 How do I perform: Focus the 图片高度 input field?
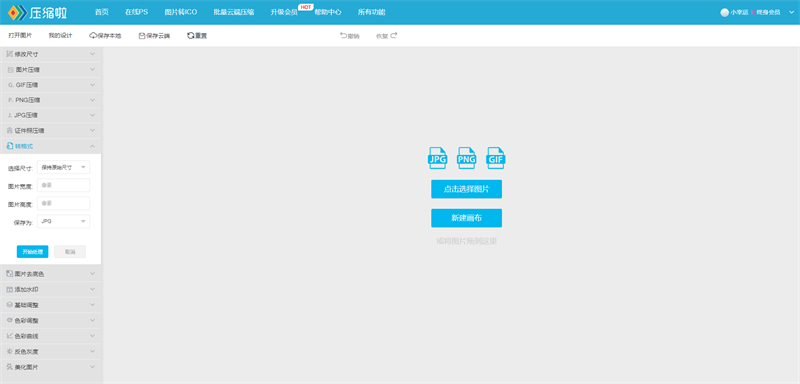pyautogui.click(x=63, y=203)
